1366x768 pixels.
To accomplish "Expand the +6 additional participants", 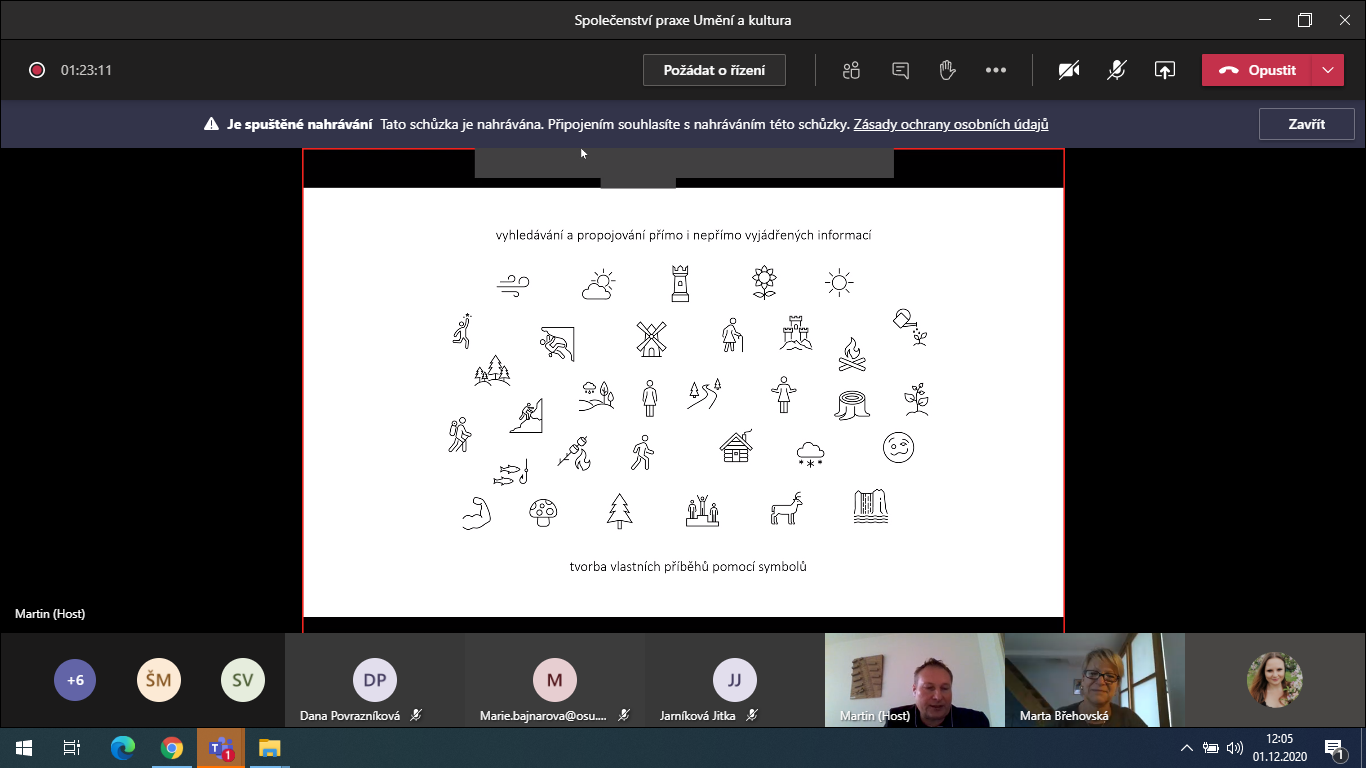I will tap(75, 680).
